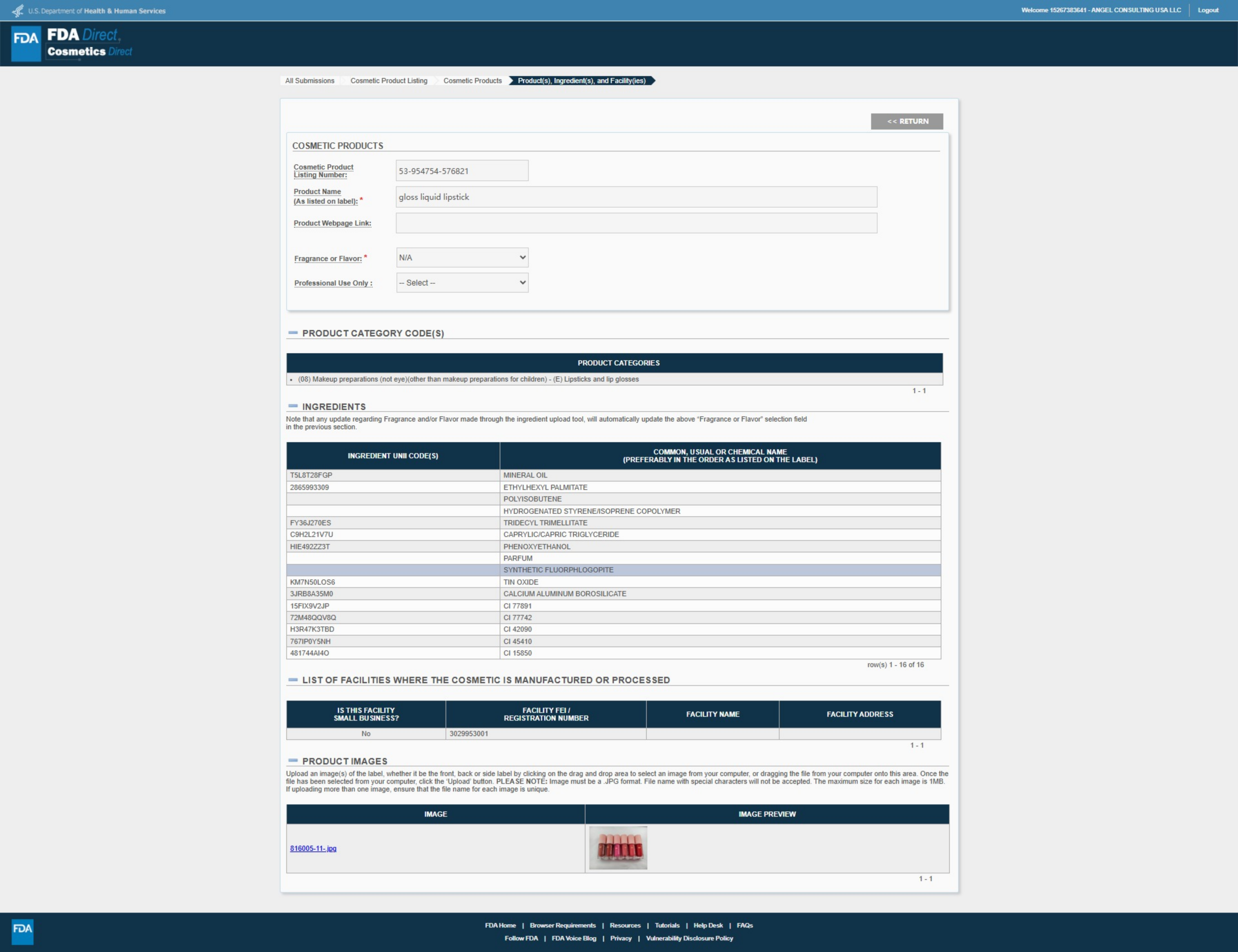Click the << RETURN button
Viewport: 1238px width, 952px height.
click(x=907, y=121)
